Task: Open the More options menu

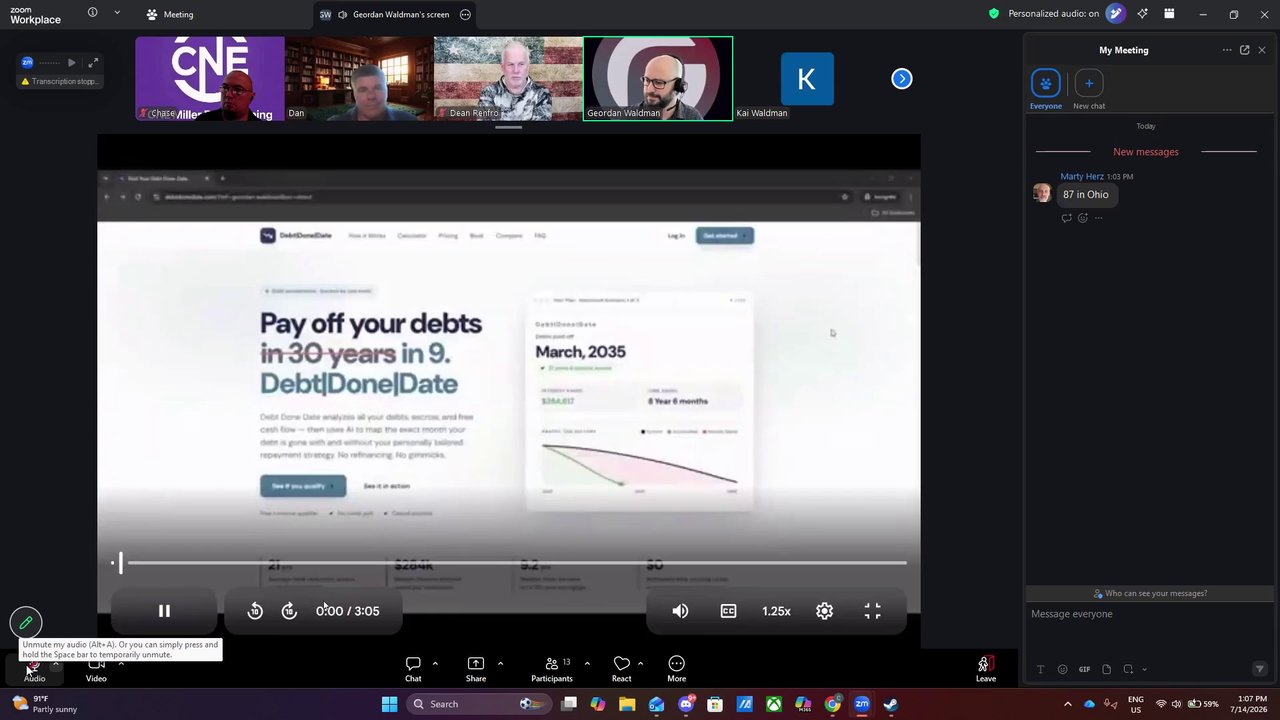Action: tap(677, 669)
